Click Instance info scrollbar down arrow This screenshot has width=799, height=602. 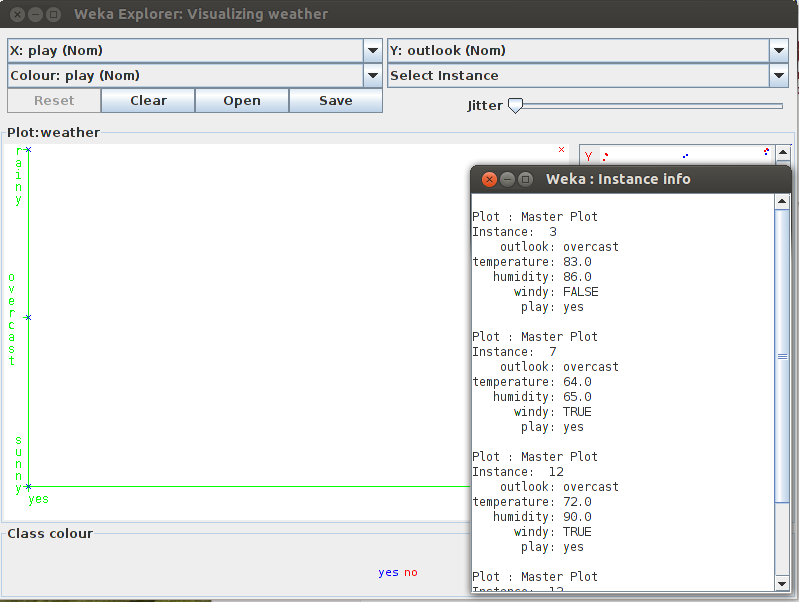[782, 584]
